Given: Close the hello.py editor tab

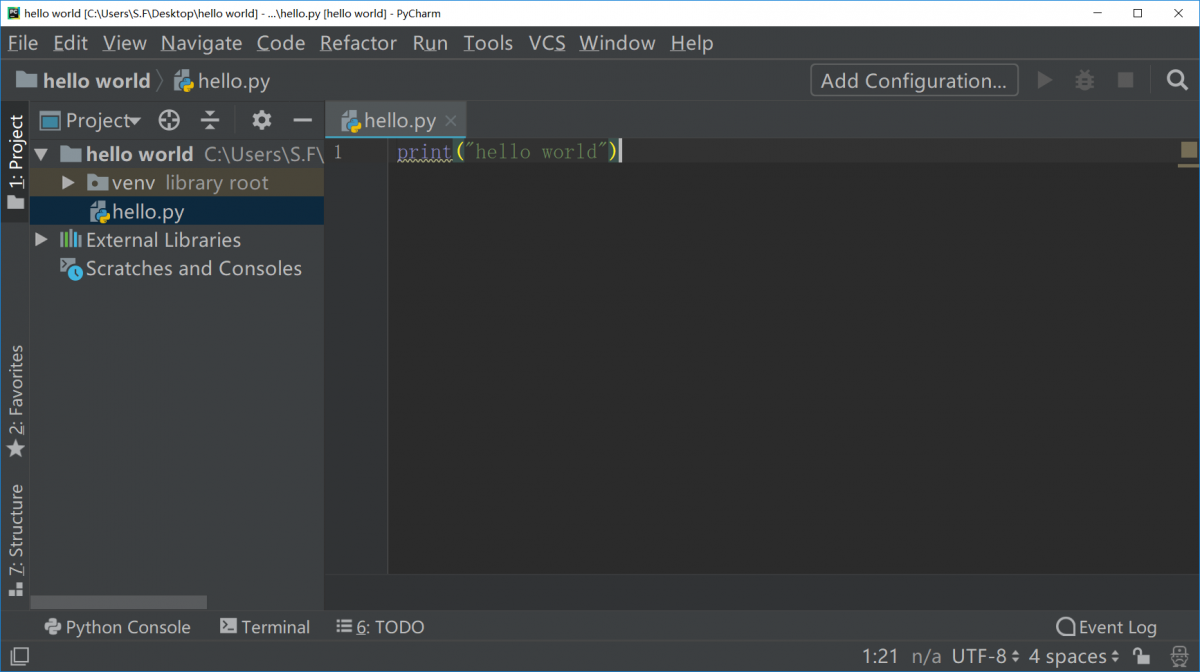Looking at the screenshot, I should click(451, 121).
